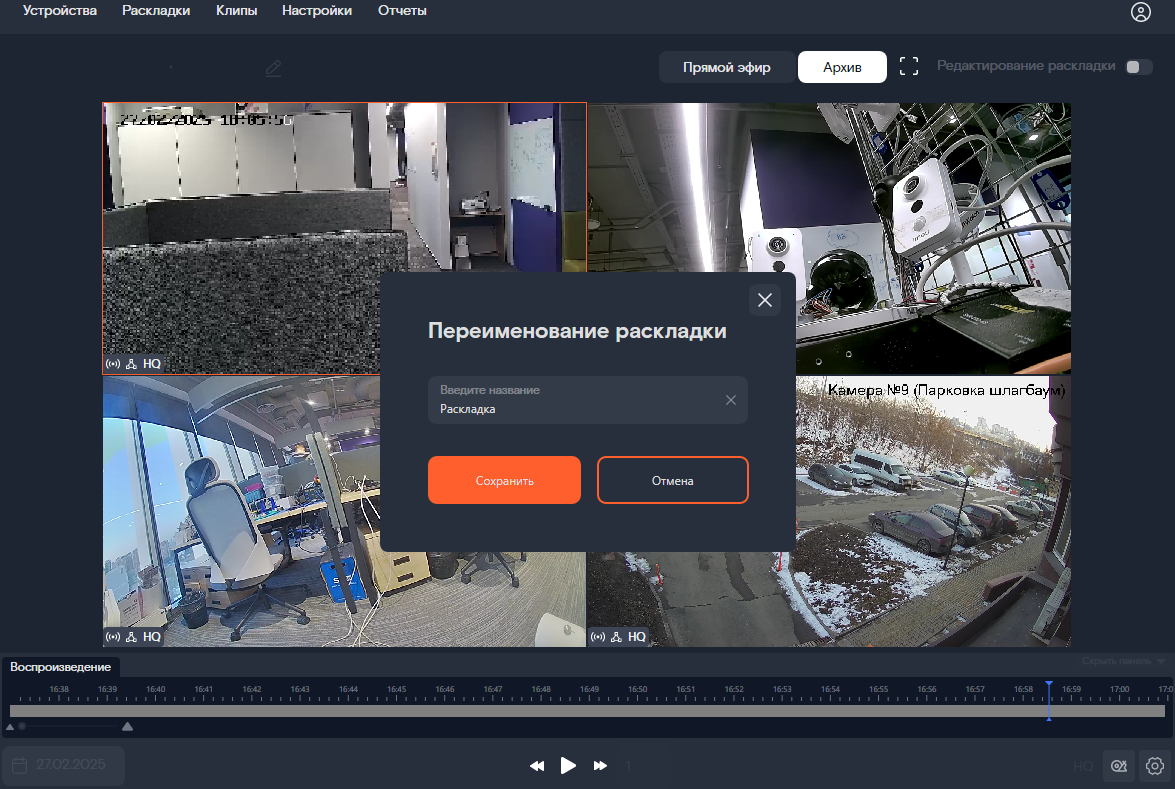Click the 16:45 label on timeline
The height and width of the screenshot is (789, 1175).
pyautogui.click(x=396, y=689)
